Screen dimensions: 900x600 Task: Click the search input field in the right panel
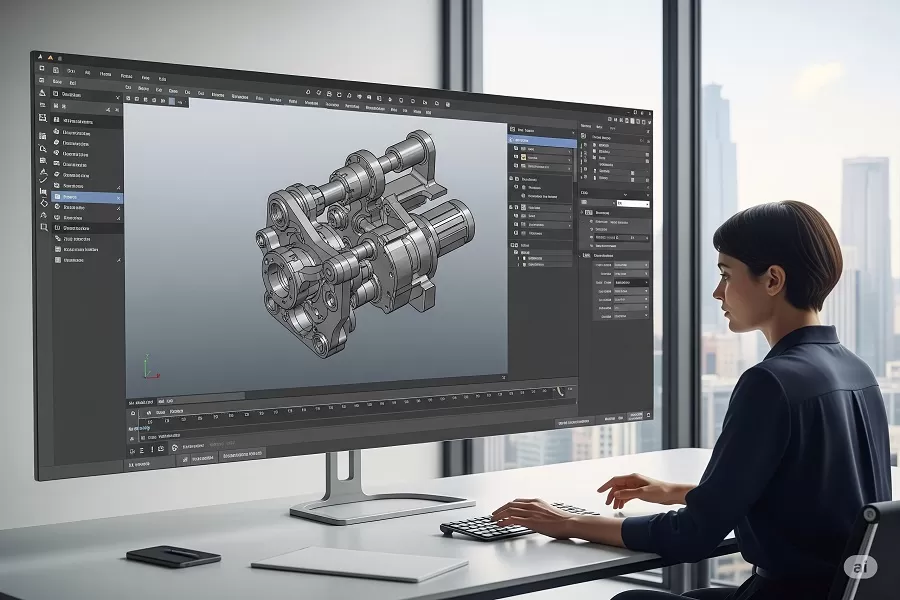tap(635, 203)
